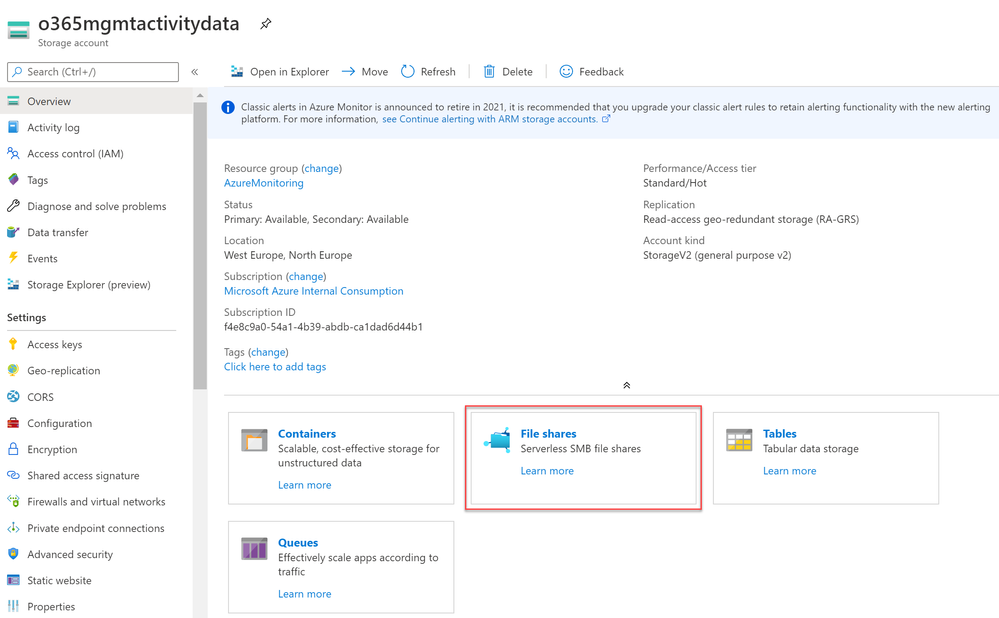Collapse the sidebar with double chevron
999x618 pixels.
pyautogui.click(x=194, y=72)
